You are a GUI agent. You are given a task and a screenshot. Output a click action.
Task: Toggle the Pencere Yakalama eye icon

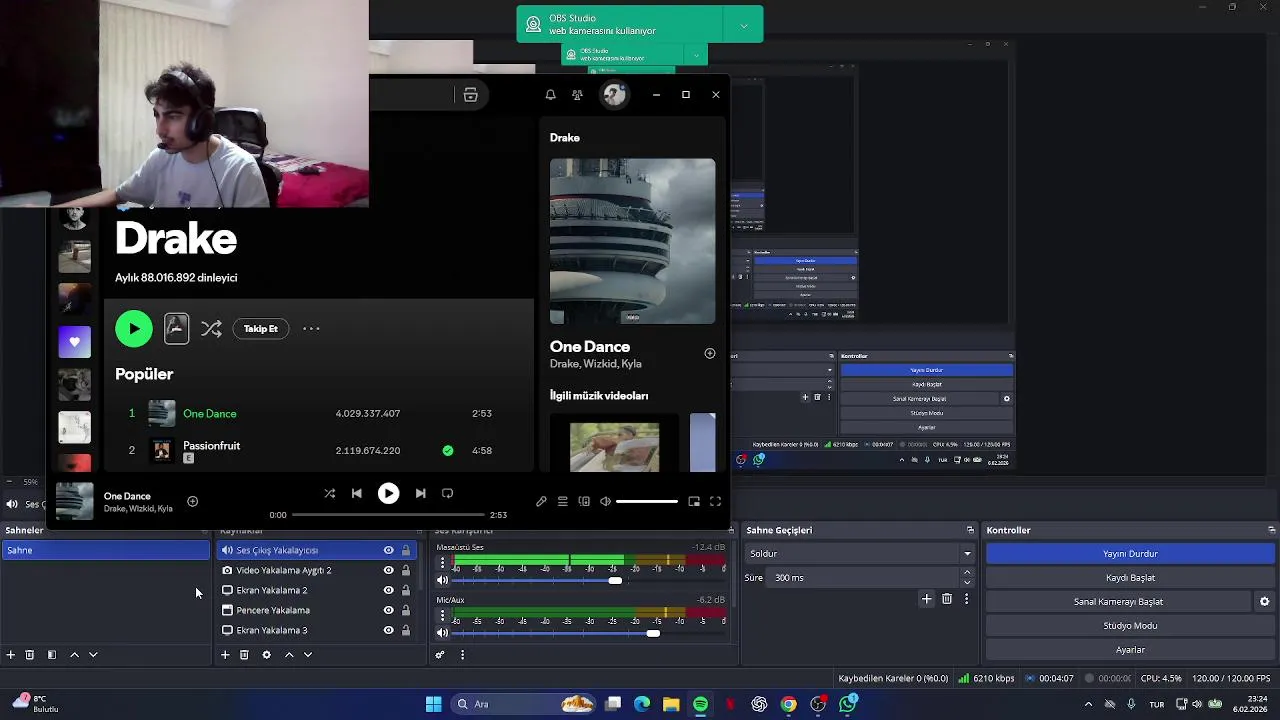(x=388, y=610)
